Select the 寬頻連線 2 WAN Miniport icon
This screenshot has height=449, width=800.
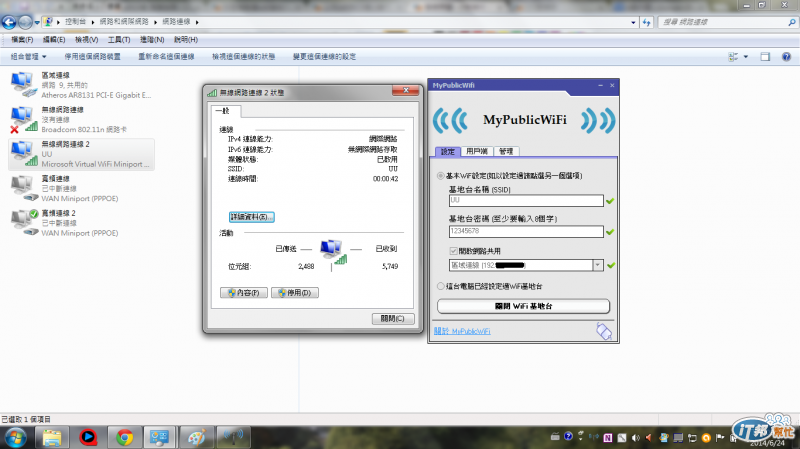[24, 223]
